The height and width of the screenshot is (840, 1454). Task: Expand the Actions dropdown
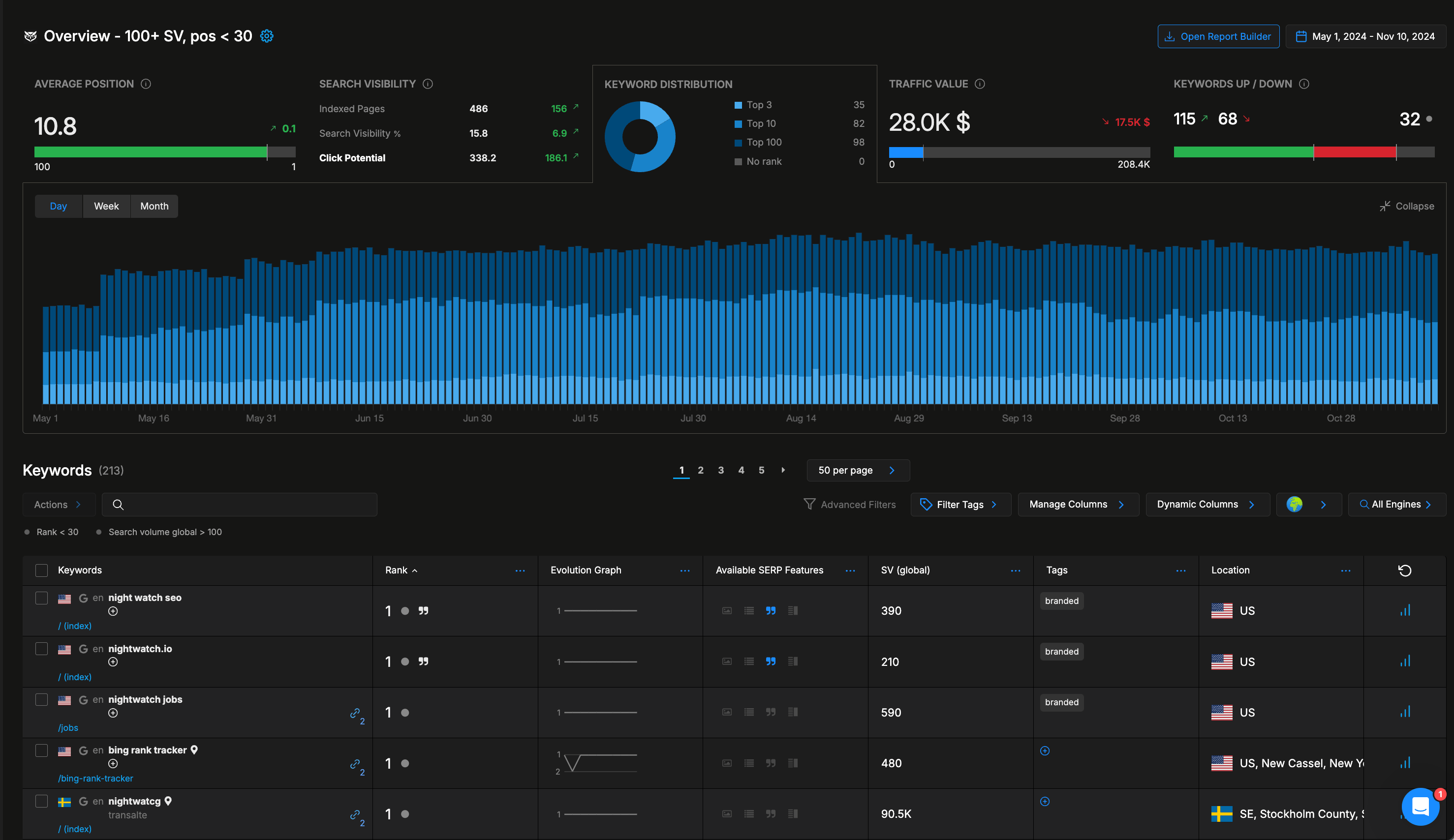(58, 504)
